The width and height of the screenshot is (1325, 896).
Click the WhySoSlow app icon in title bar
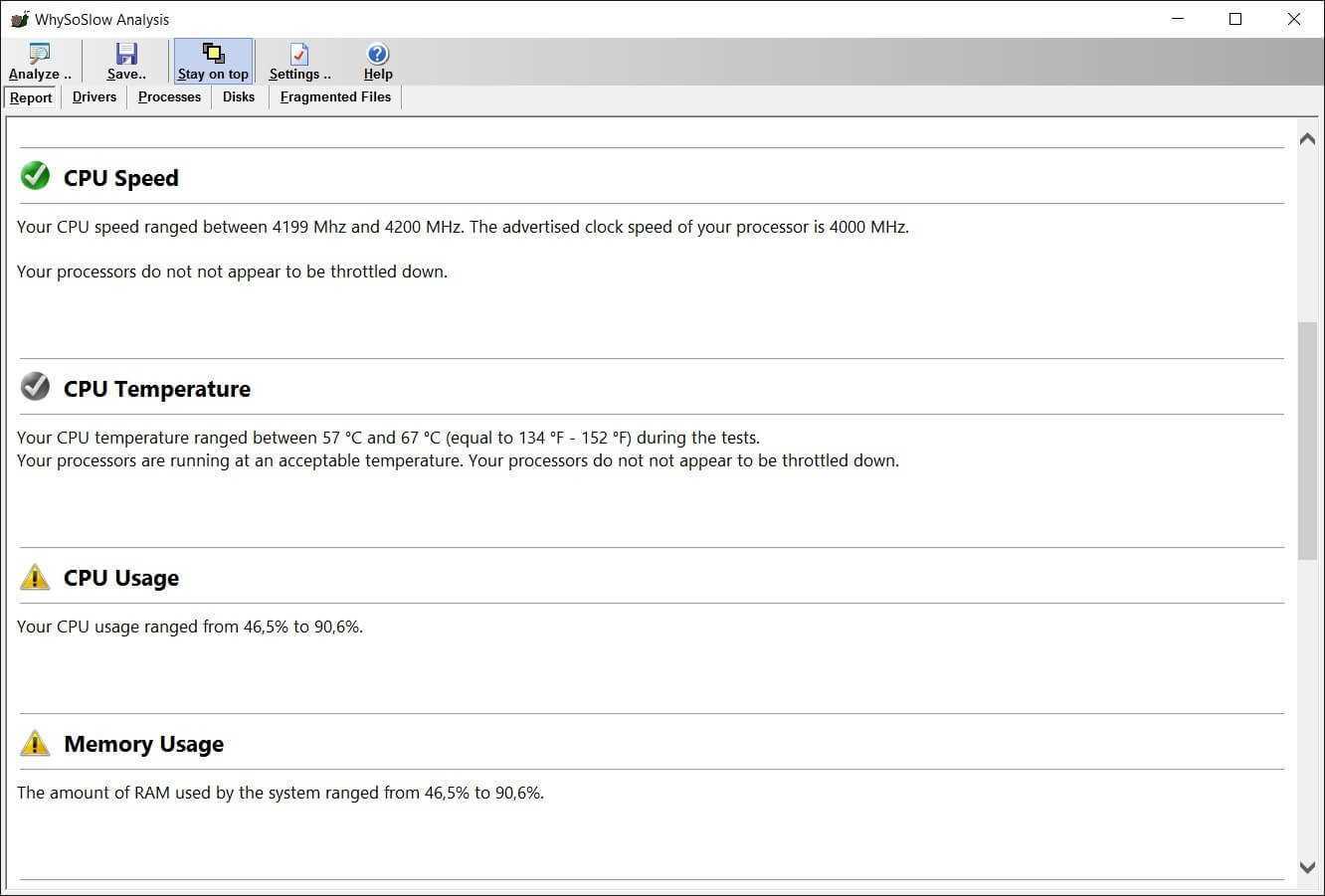click(19, 19)
